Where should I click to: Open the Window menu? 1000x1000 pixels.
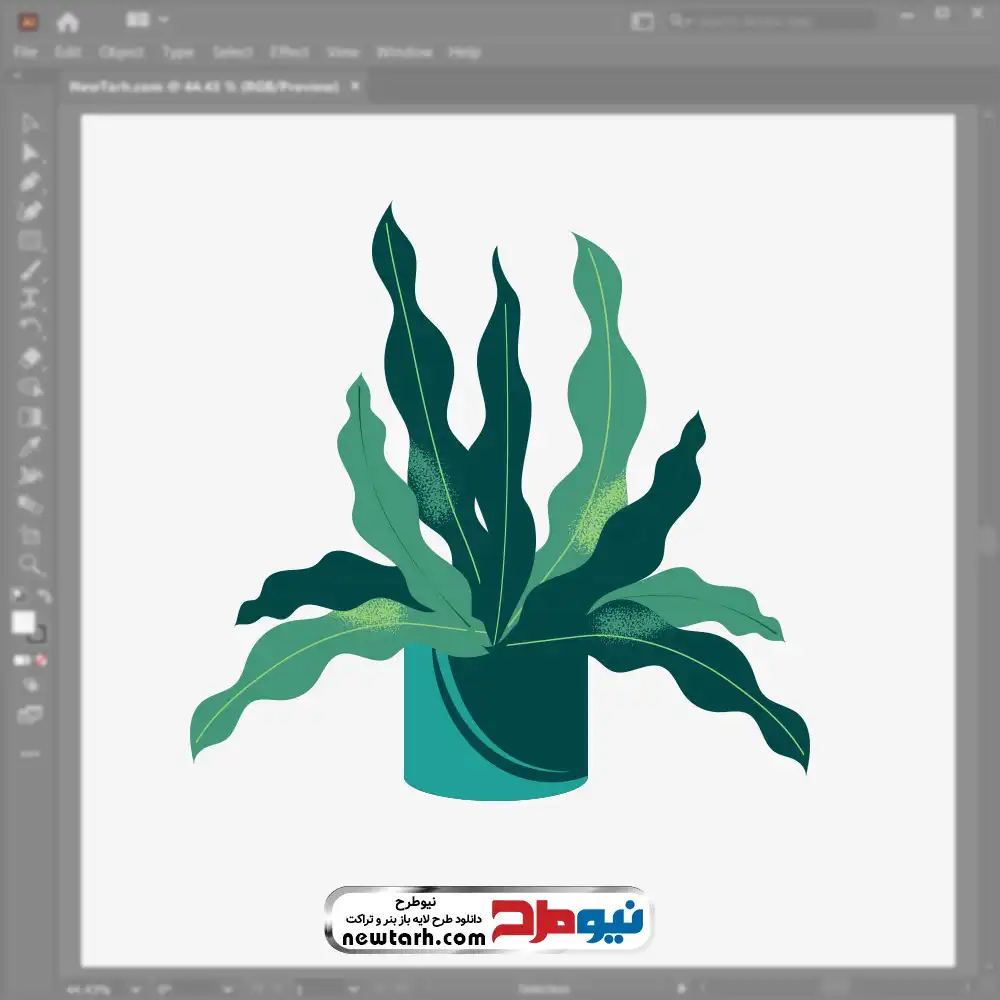[x=404, y=52]
